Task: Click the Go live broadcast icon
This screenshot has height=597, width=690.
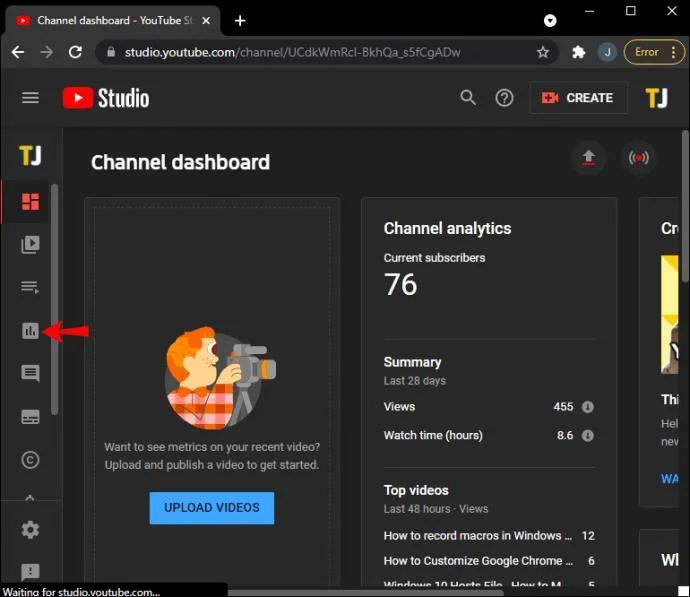Action: [x=638, y=157]
